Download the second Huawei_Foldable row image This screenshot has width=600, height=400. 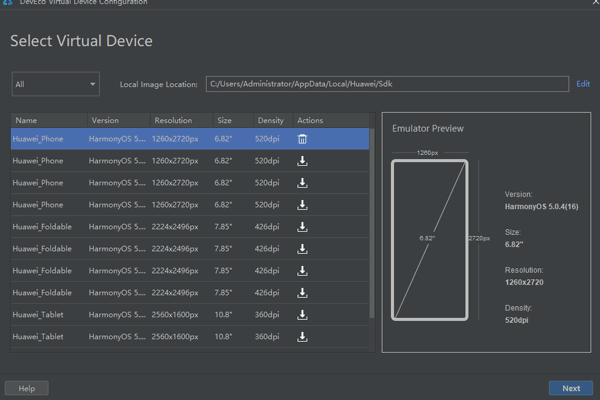(x=303, y=249)
